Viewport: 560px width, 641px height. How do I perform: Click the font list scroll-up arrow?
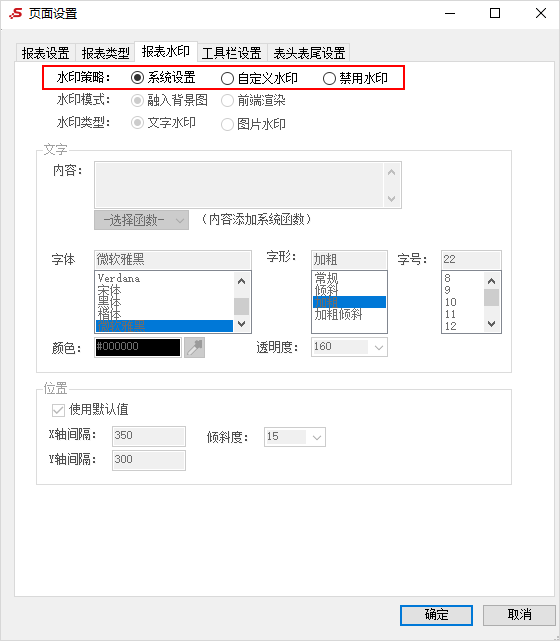click(x=242, y=281)
